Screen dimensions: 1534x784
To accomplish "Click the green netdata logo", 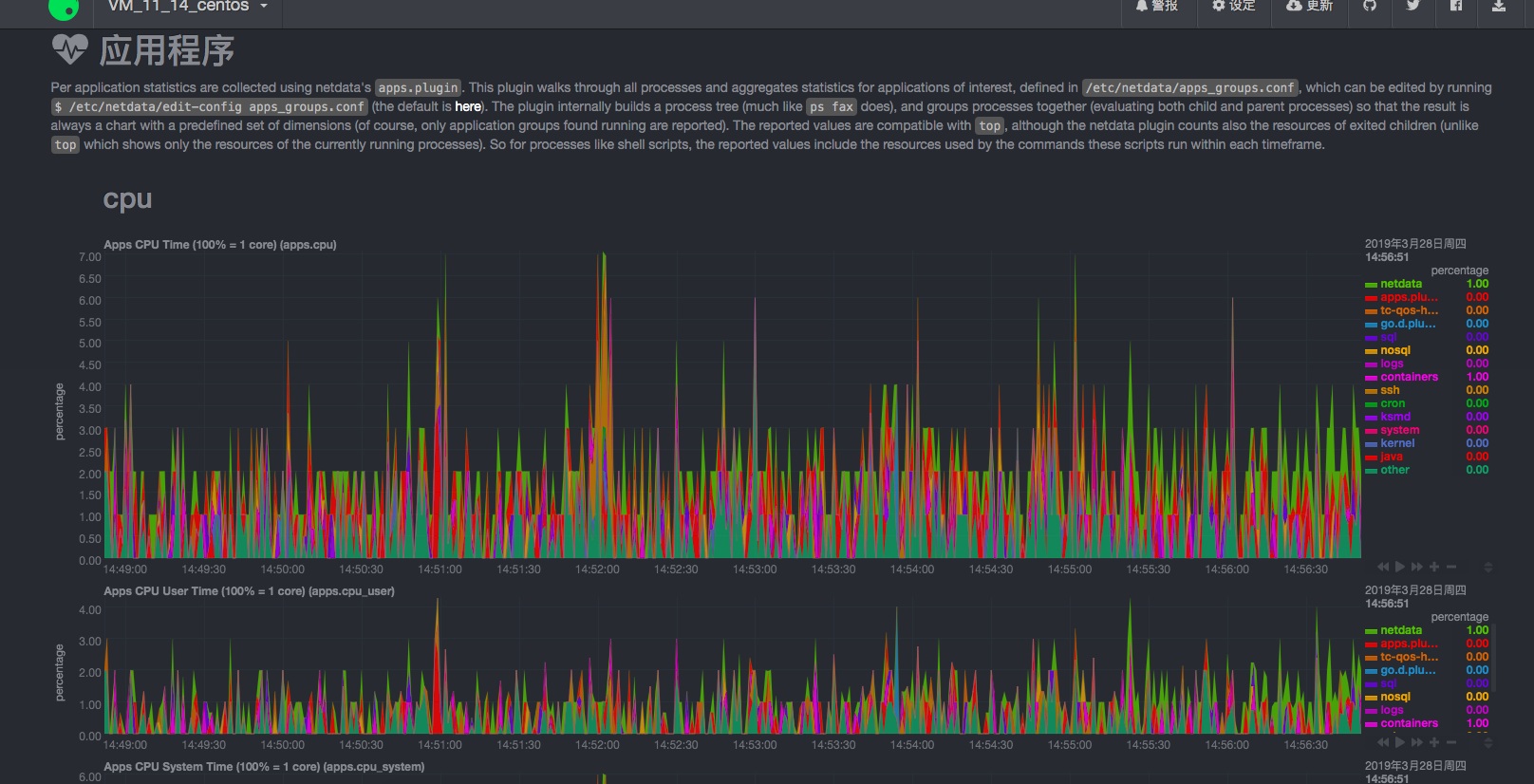I will click(64, 9).
